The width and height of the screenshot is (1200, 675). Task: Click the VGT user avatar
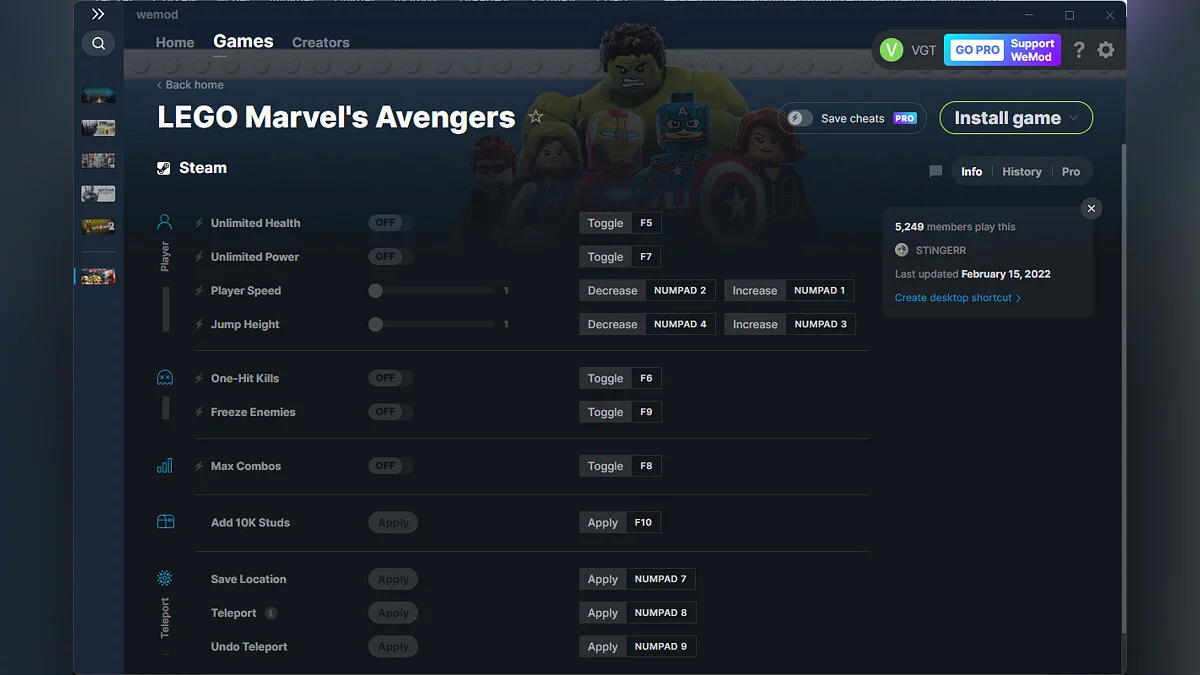click(x=891, y=50)
